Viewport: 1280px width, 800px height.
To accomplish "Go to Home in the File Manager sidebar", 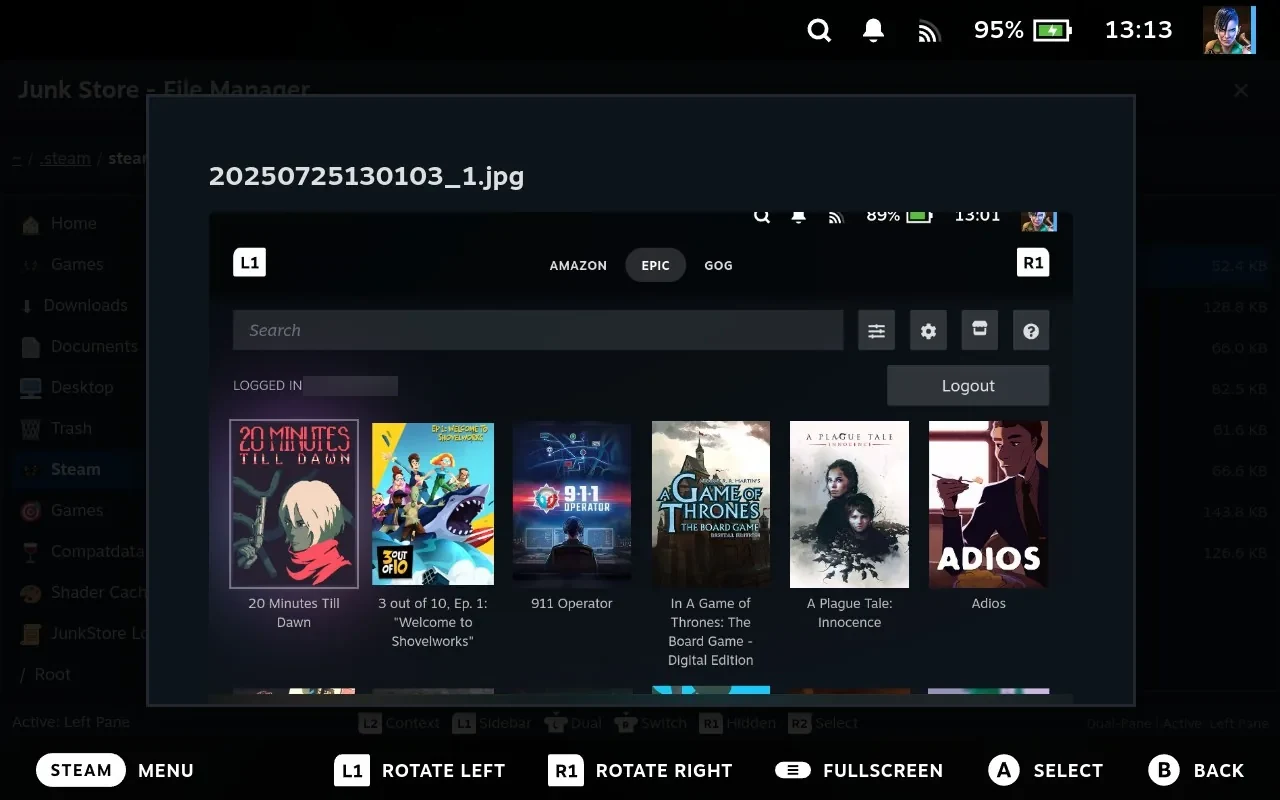I will [60, 224].
